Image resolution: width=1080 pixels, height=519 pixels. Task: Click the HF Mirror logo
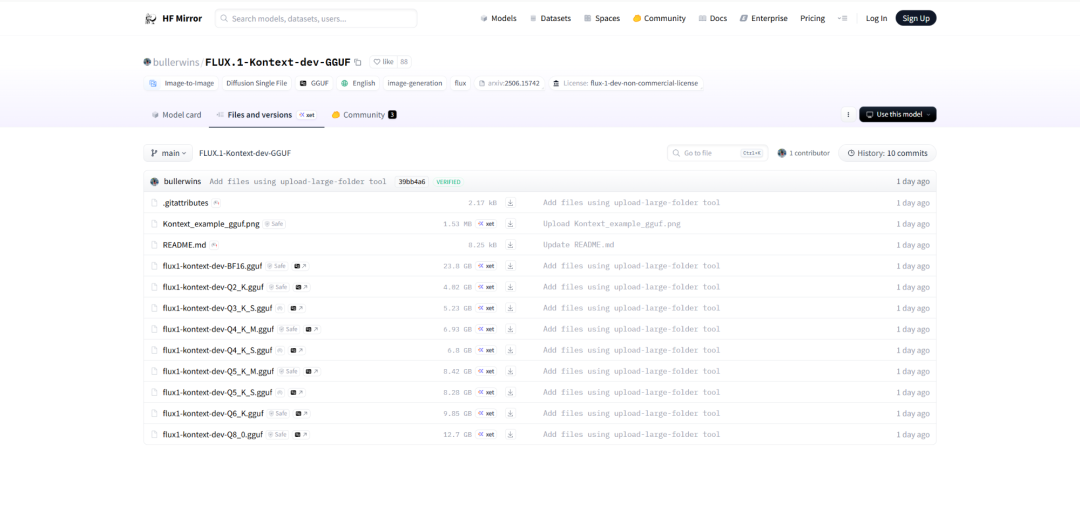point(173,19)
